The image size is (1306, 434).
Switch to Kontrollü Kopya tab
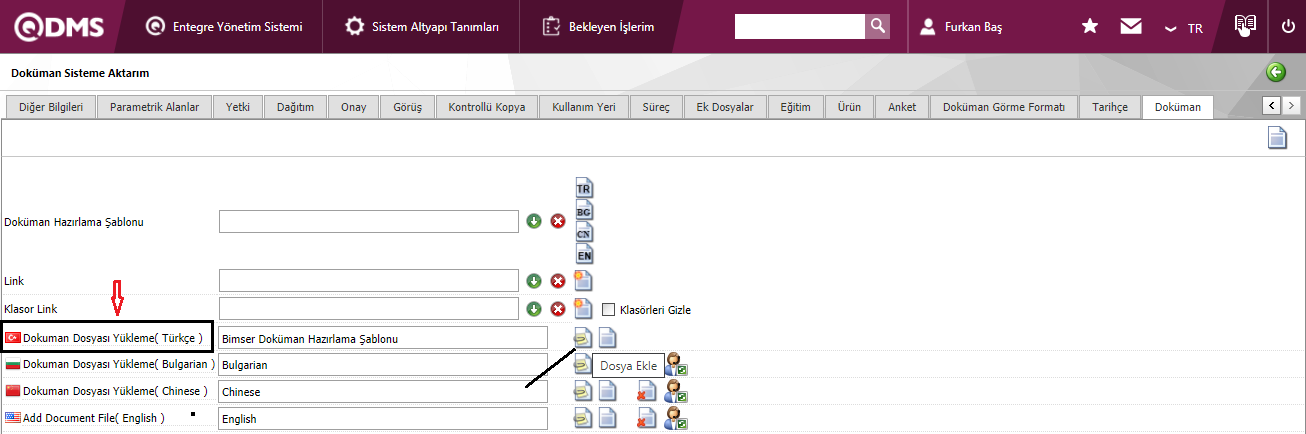pos(487,107)
